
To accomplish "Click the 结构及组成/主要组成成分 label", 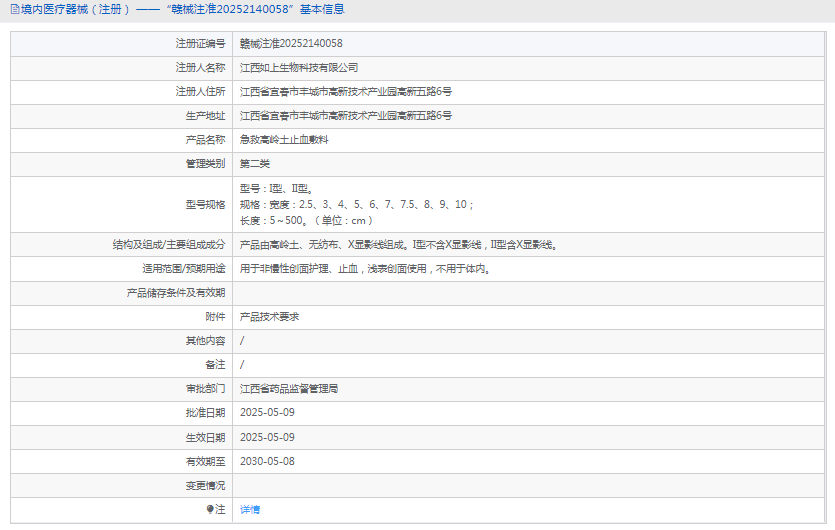I will 169,245.
